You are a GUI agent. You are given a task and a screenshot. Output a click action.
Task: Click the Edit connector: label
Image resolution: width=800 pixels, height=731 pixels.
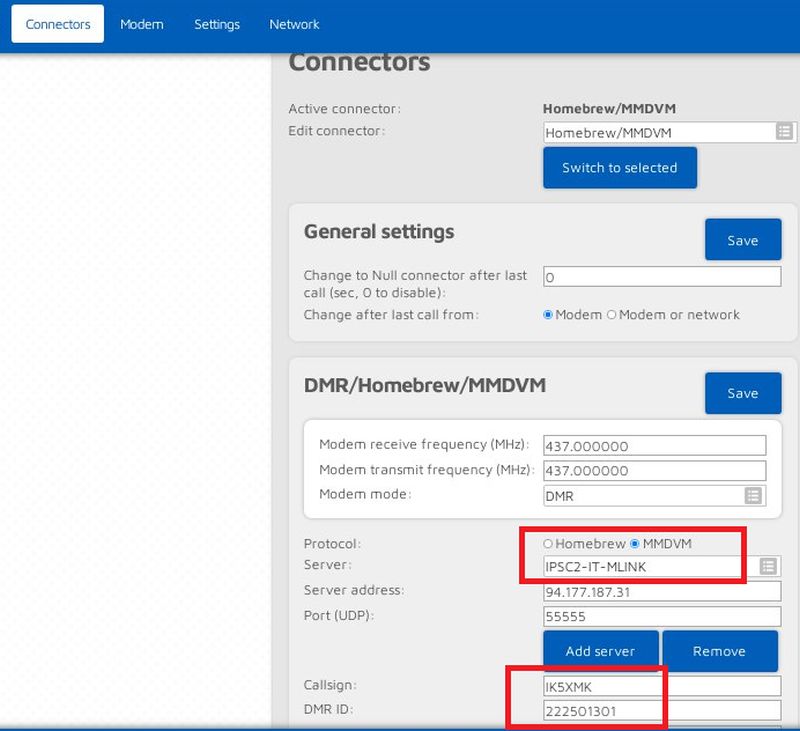coord(337,131)
